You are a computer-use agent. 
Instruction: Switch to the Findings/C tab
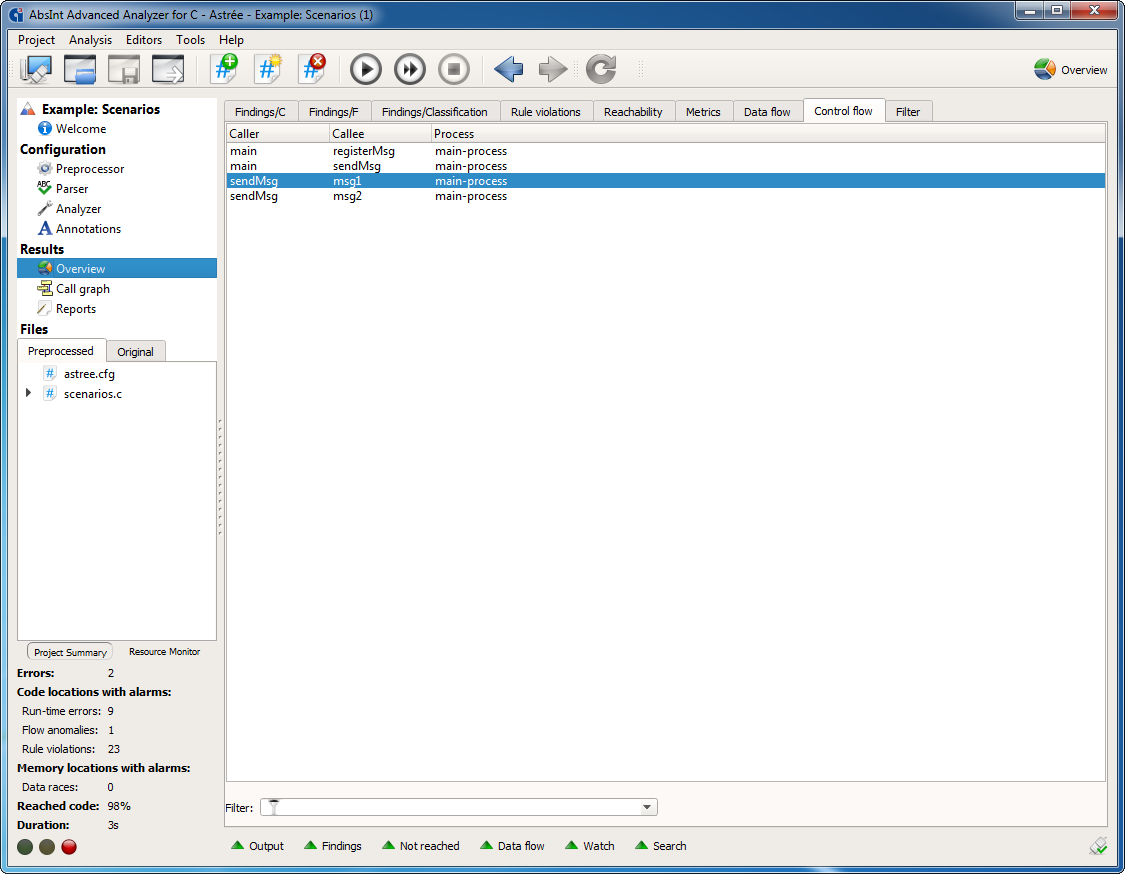260,112
